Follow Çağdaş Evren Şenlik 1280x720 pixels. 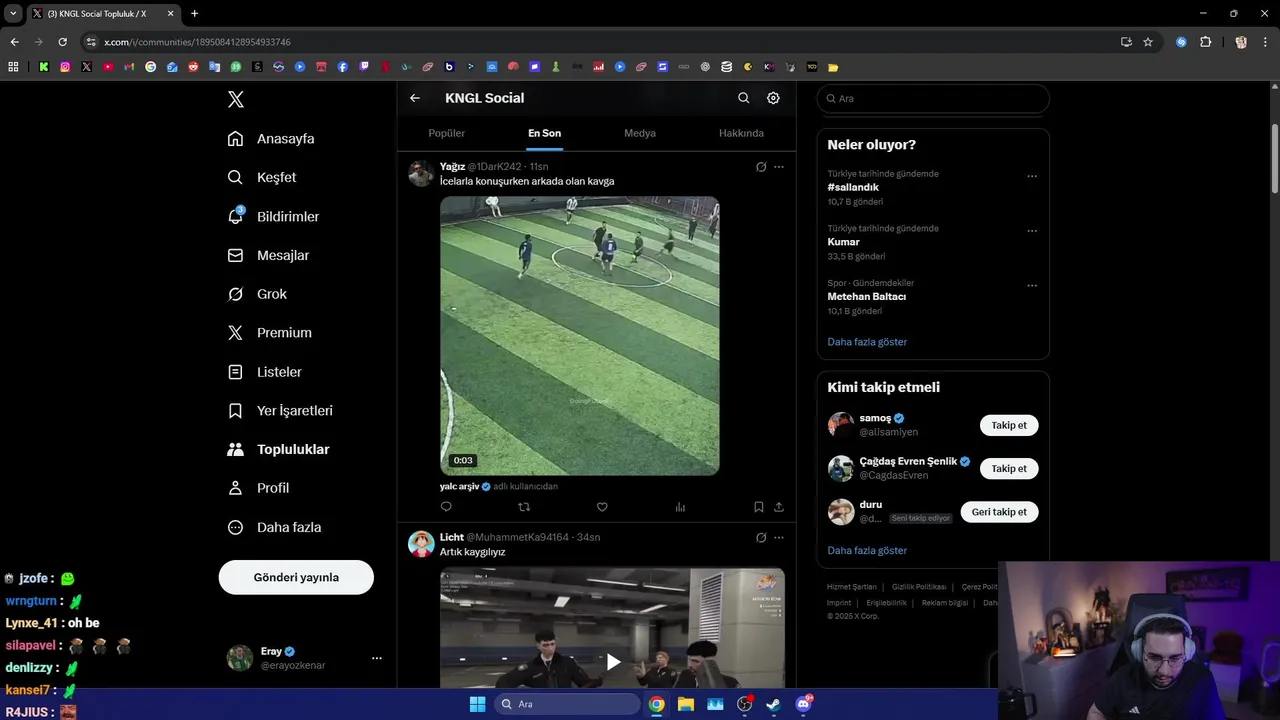click(1009, 468)
